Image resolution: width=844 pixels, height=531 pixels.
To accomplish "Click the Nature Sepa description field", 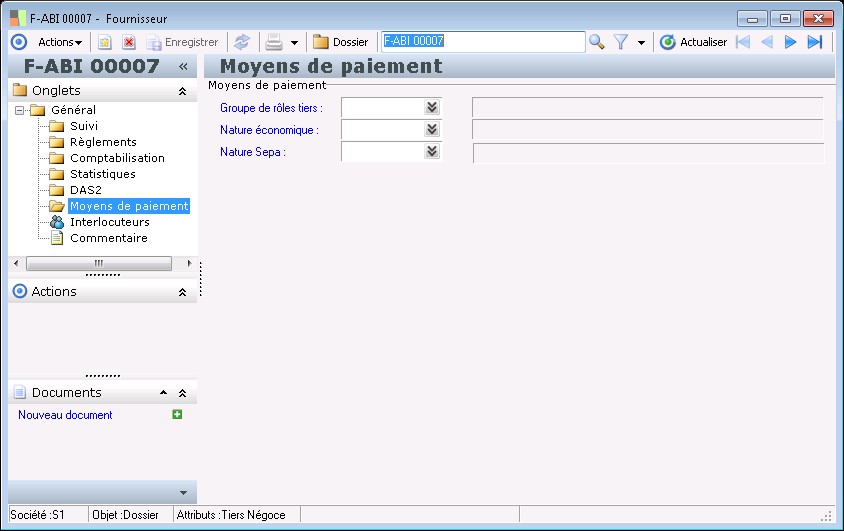I will [x=648, y=152].
